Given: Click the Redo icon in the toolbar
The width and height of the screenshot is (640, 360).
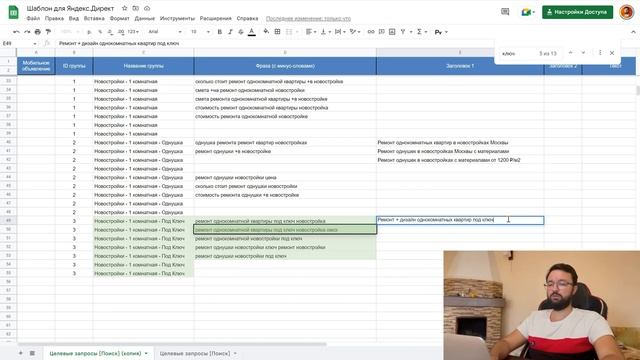Looking at the screenshot, I should [27, 32].
